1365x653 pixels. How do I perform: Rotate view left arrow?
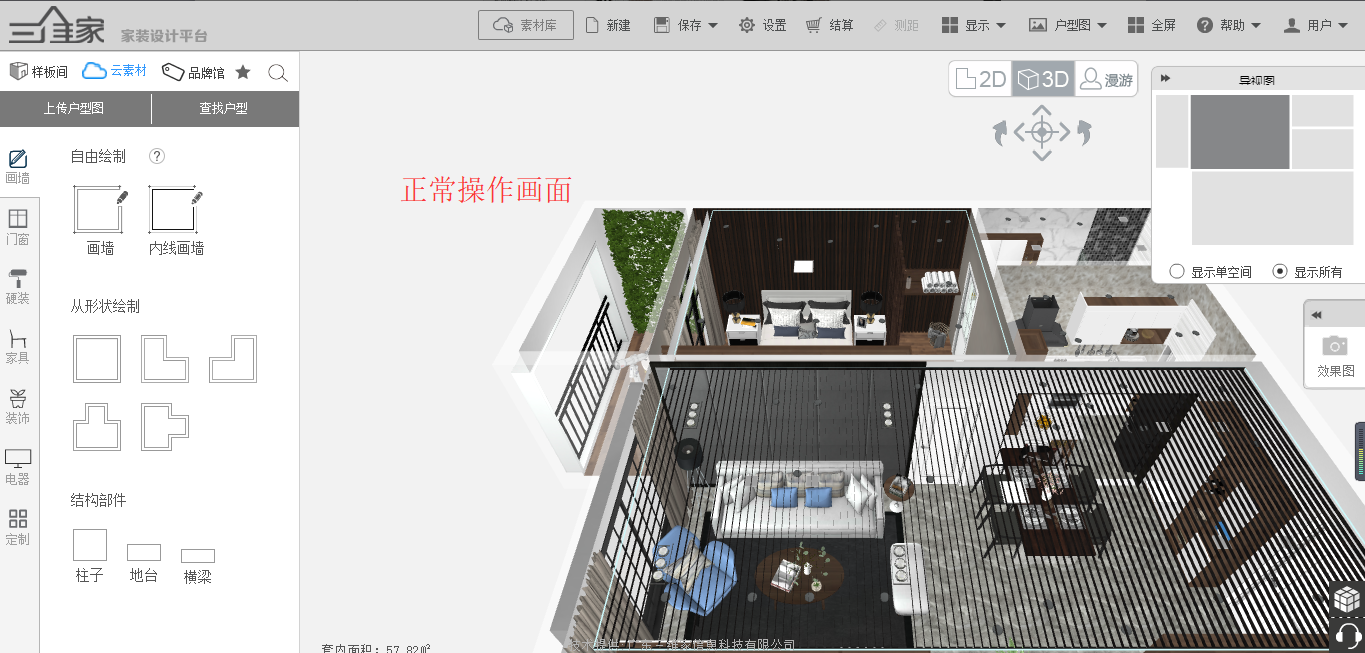pyautogui.click(x=1001, y=132)
